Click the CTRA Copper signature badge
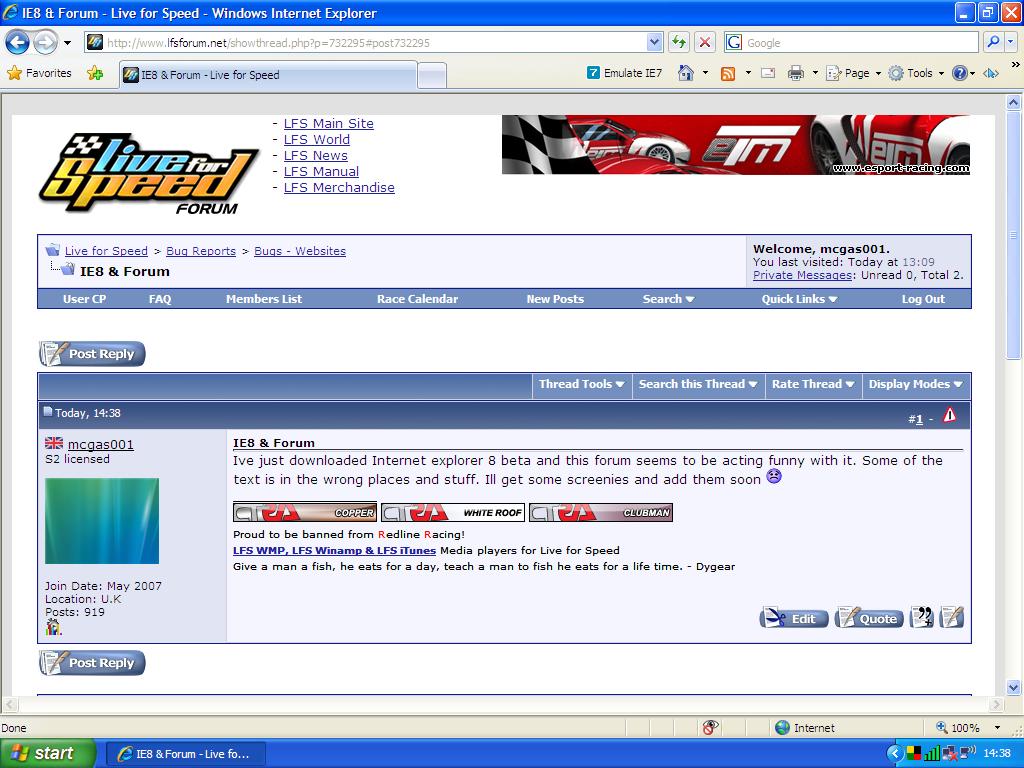The height and width of the screenshot is (768, 1024). click(x=305, y=512)
